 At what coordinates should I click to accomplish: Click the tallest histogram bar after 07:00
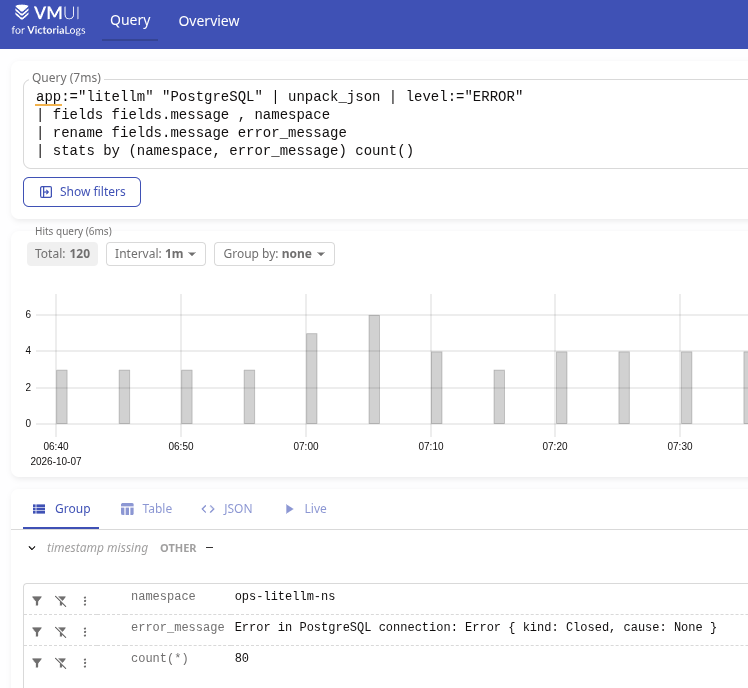point(374,369)
